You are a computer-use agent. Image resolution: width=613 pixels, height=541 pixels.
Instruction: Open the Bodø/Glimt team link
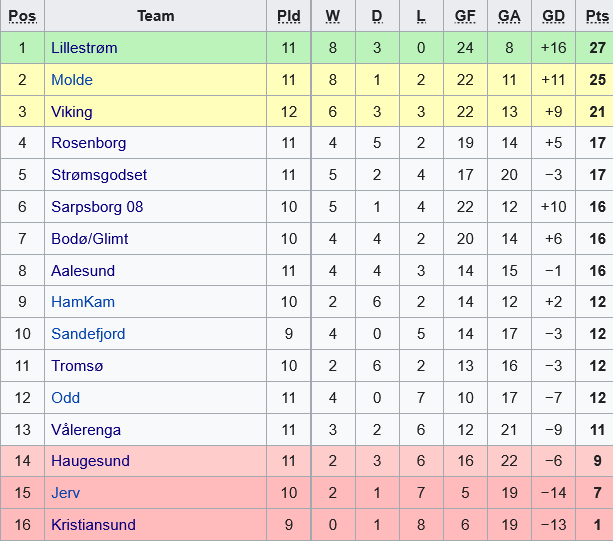pos(90,239)
